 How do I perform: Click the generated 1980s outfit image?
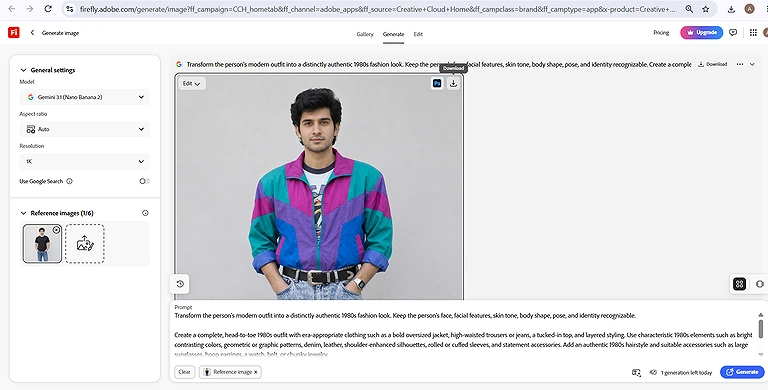click(319, 187)
